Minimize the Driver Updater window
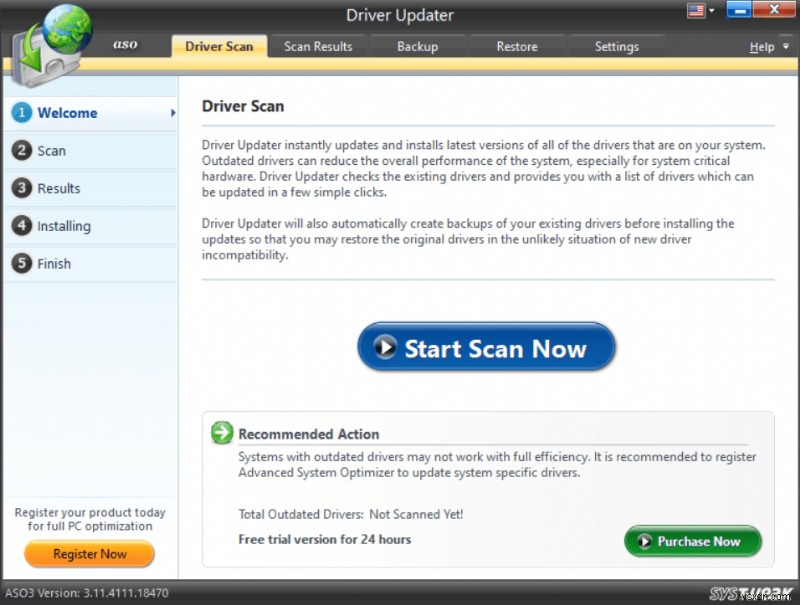This screenshot has height=605, width=800. [738, 10]
